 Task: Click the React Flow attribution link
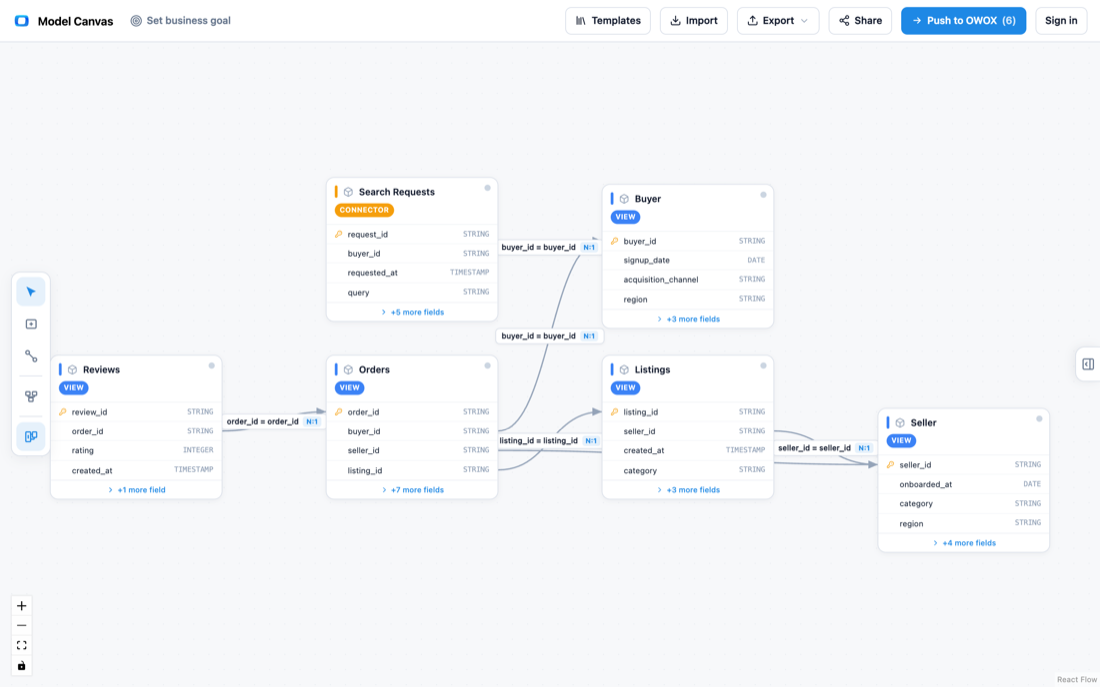tap(1077, 679)
